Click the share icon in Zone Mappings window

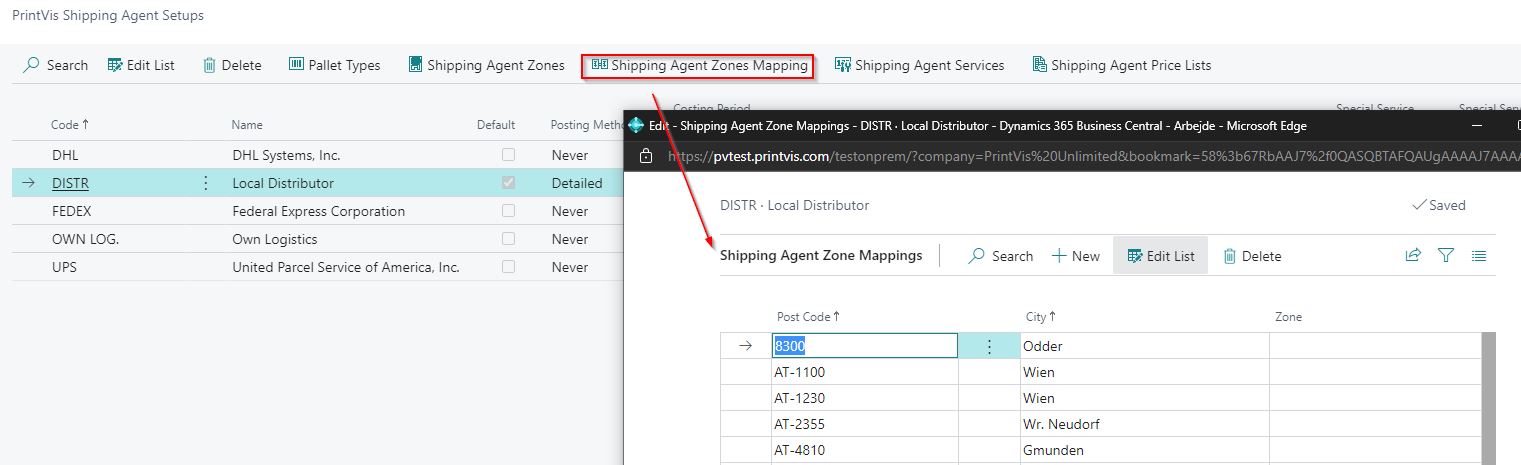click(x=1413, y=255)
